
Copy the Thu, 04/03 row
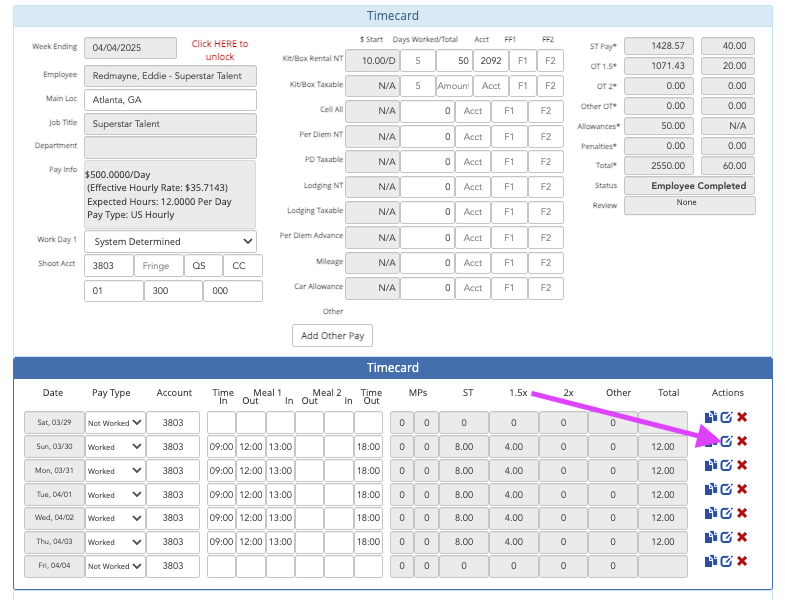coord(710,537)
